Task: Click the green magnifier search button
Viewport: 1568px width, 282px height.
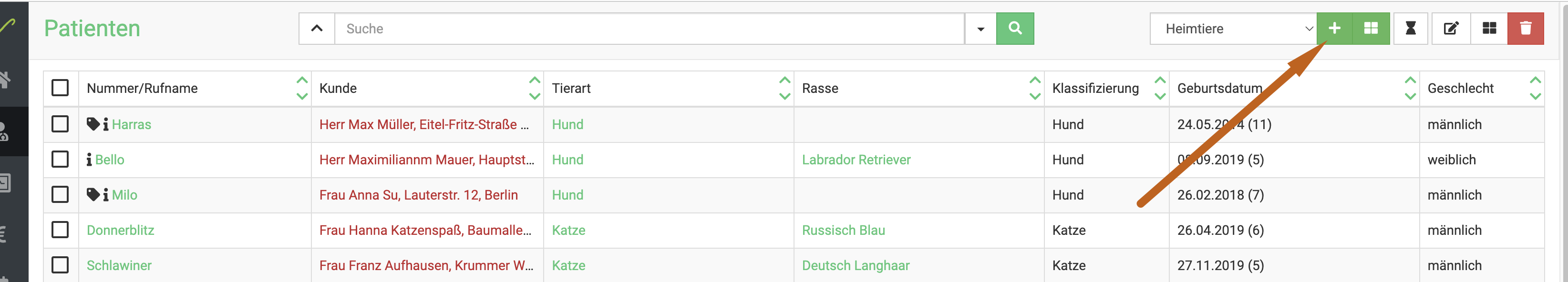Action: 1015,29
